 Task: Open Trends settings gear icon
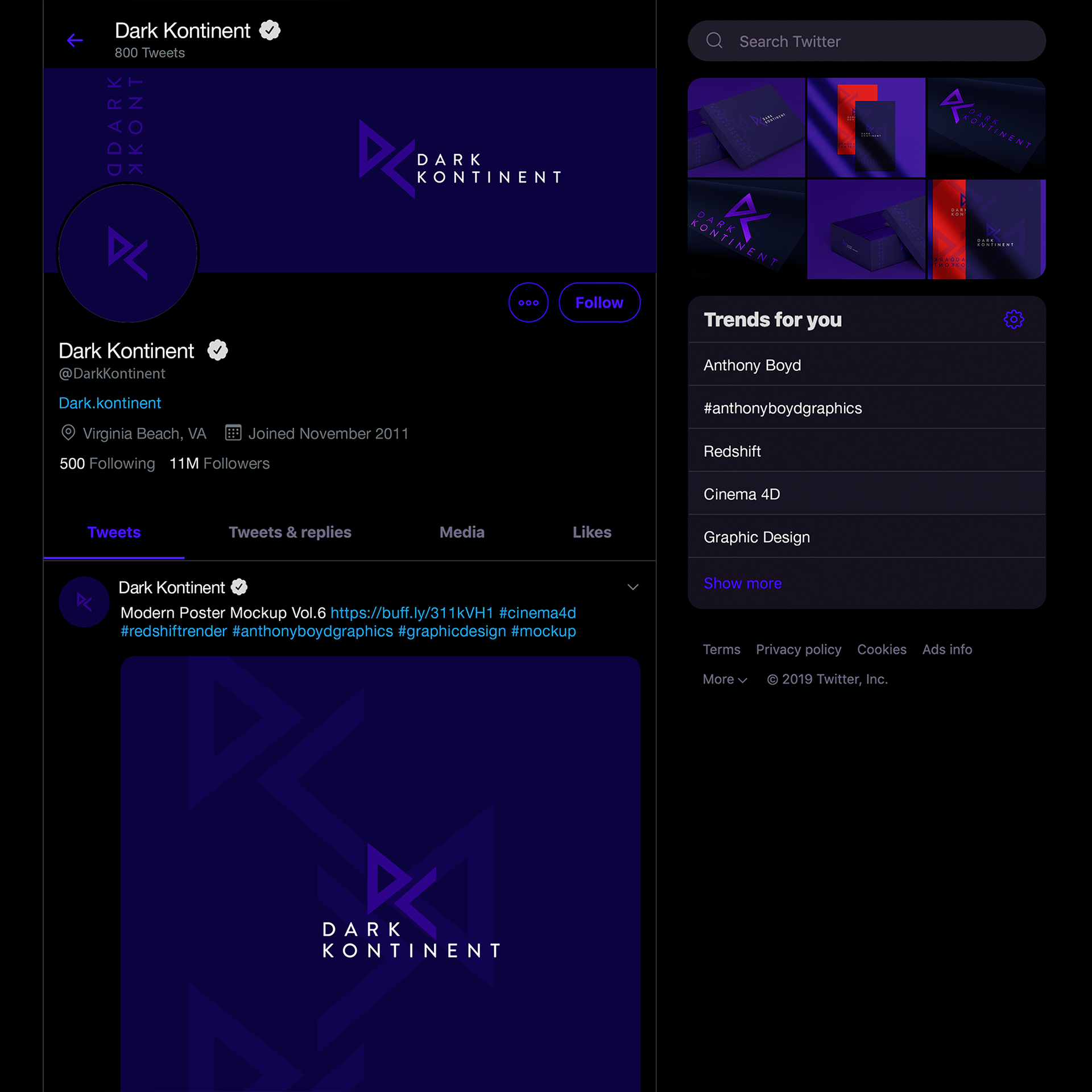point(1014,320)
